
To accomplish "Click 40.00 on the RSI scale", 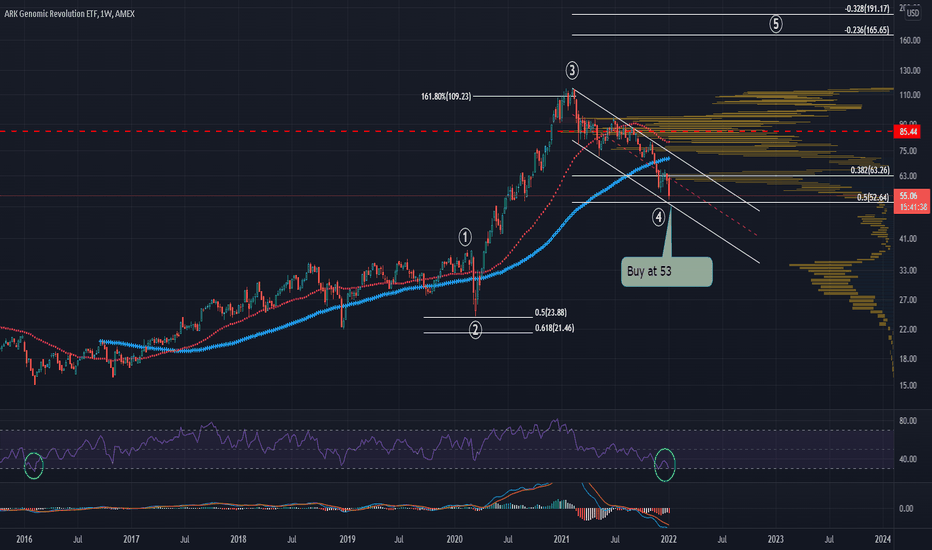I will (x=908, y=459).
